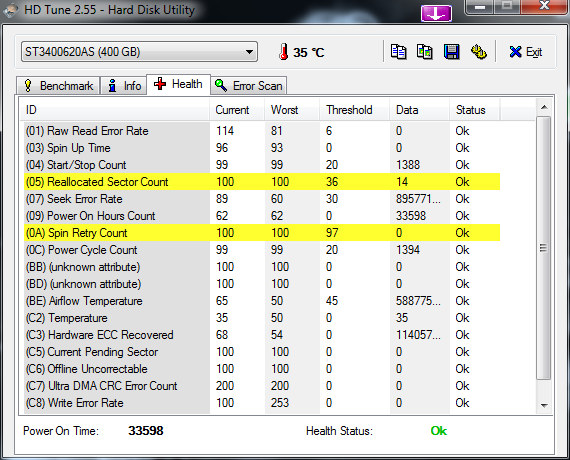Viewport: 570px width, 460px height.
Task: Select the (BD) unknown attribute row
Action: 262,284
